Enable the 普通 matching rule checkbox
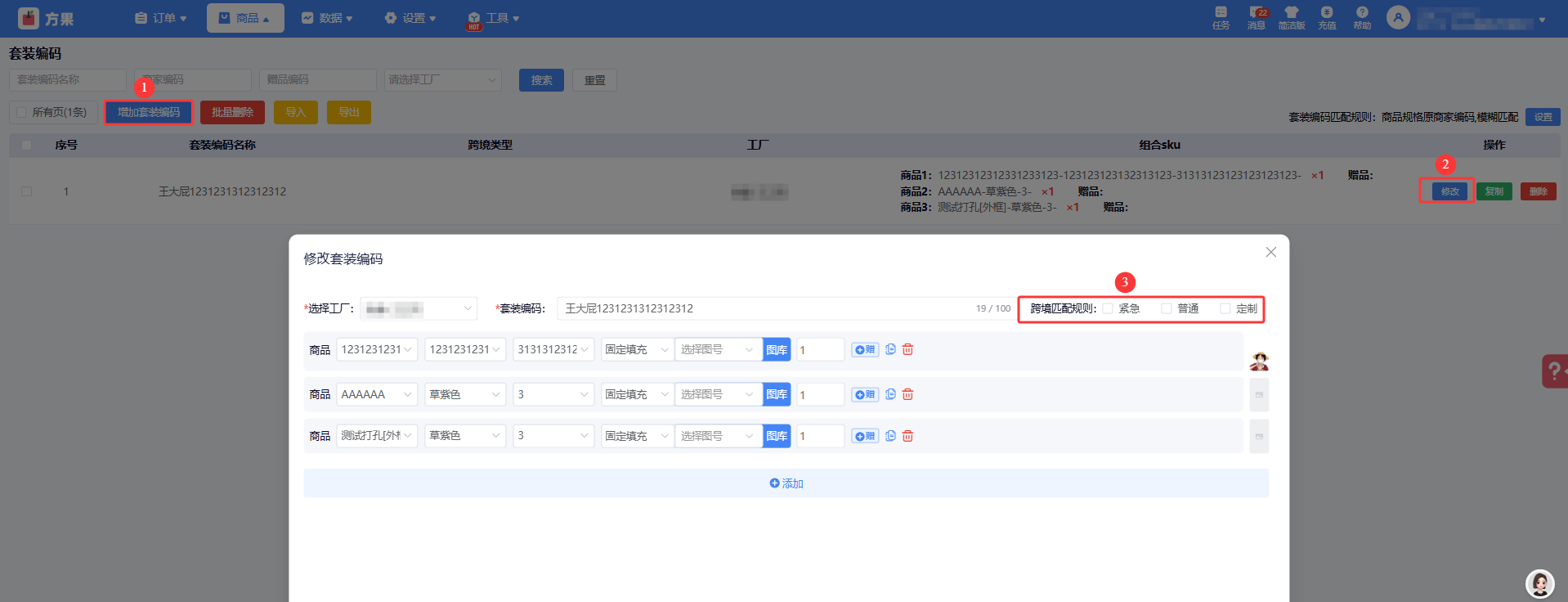The width and height of the screenshot is (1568, 602). tap(1167, 308)
